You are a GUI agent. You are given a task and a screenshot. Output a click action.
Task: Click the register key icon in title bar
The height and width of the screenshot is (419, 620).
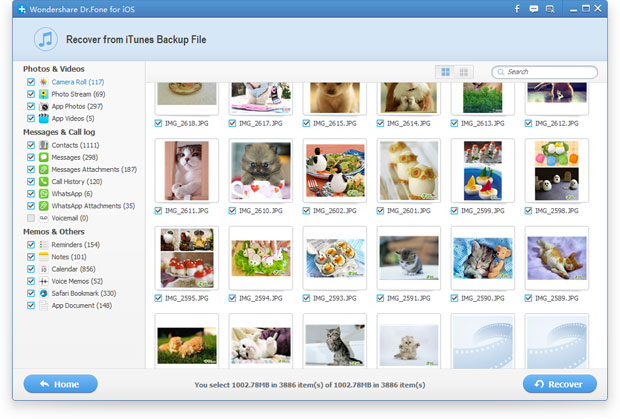[550, 9]
